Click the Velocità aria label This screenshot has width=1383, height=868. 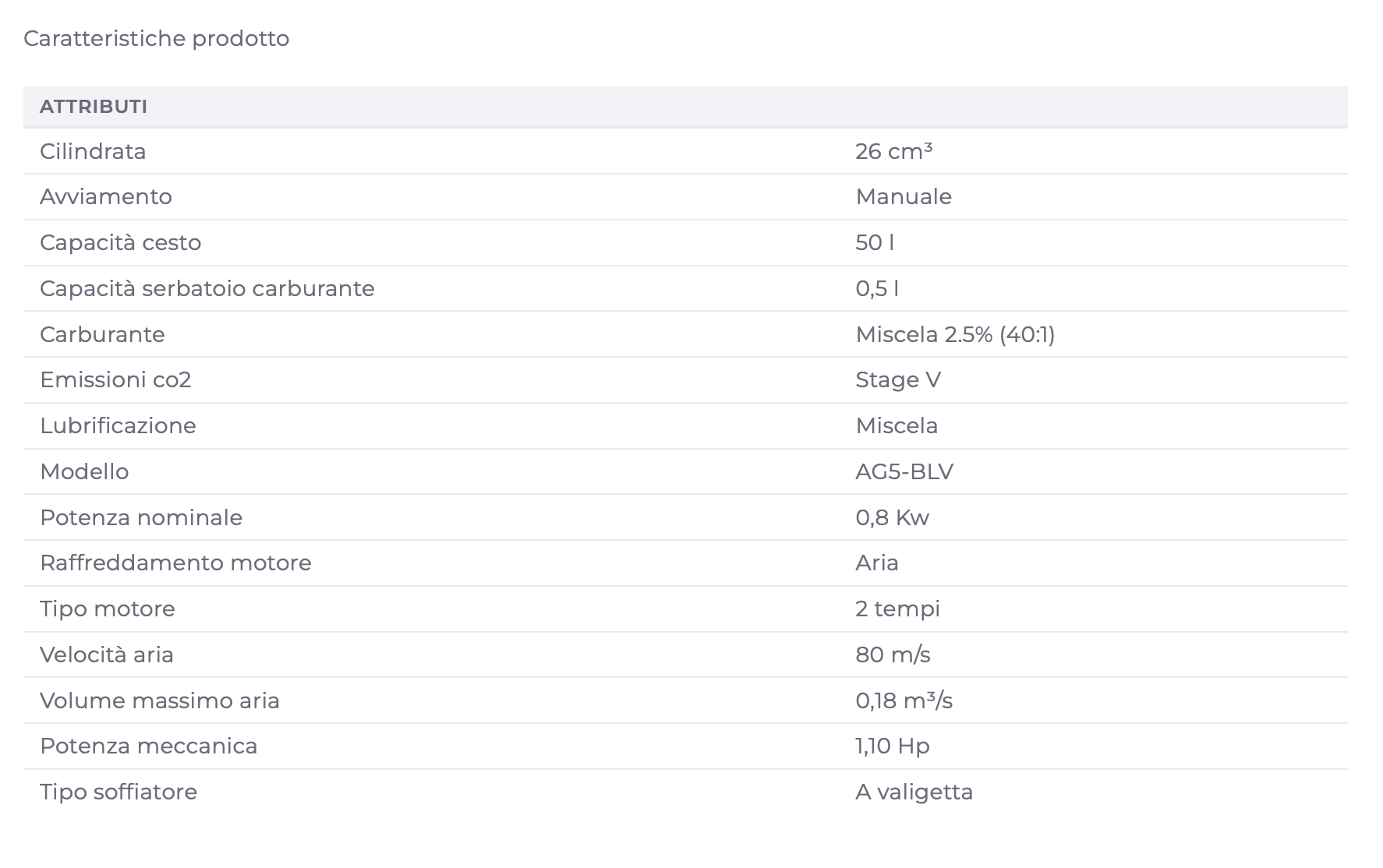[107, 655]
